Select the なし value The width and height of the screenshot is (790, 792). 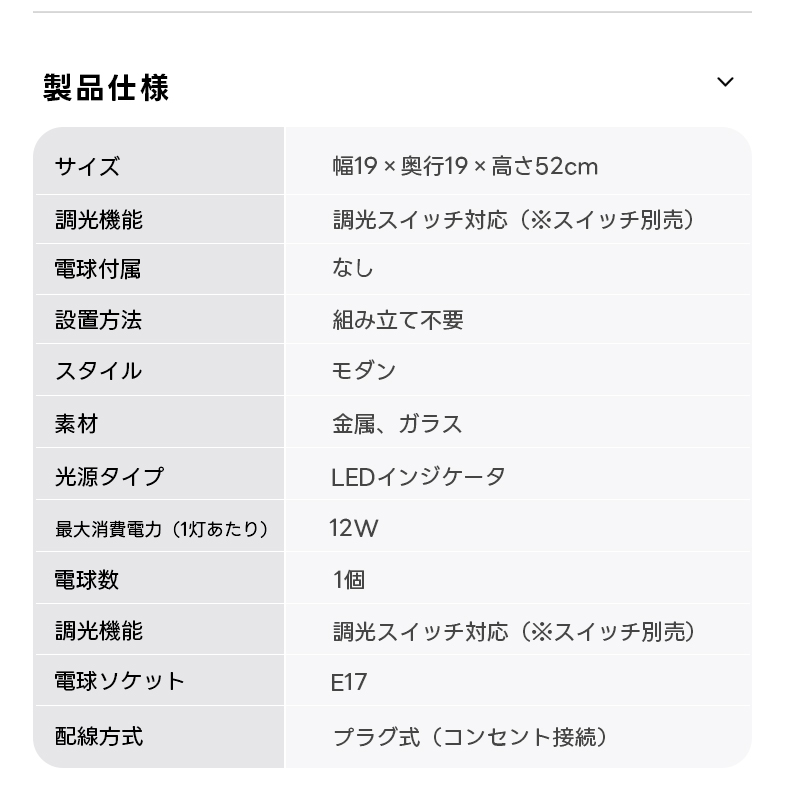click(352, 268)
